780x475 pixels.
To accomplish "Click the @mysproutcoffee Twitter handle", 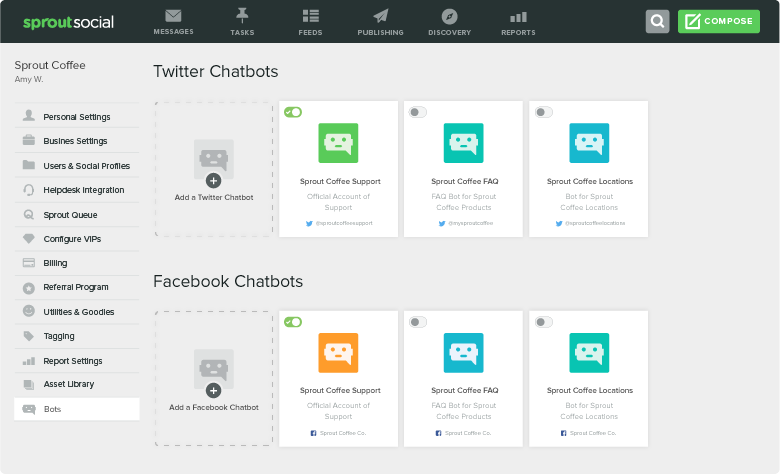I will point(471,223).
